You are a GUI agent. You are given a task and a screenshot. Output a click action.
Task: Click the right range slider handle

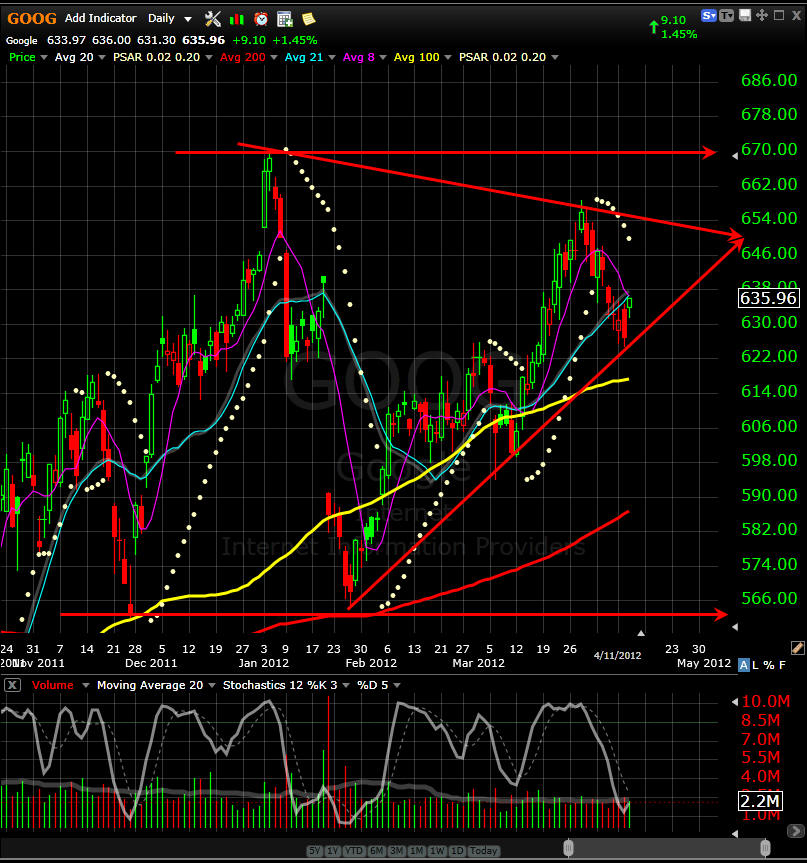click(765, 848)
